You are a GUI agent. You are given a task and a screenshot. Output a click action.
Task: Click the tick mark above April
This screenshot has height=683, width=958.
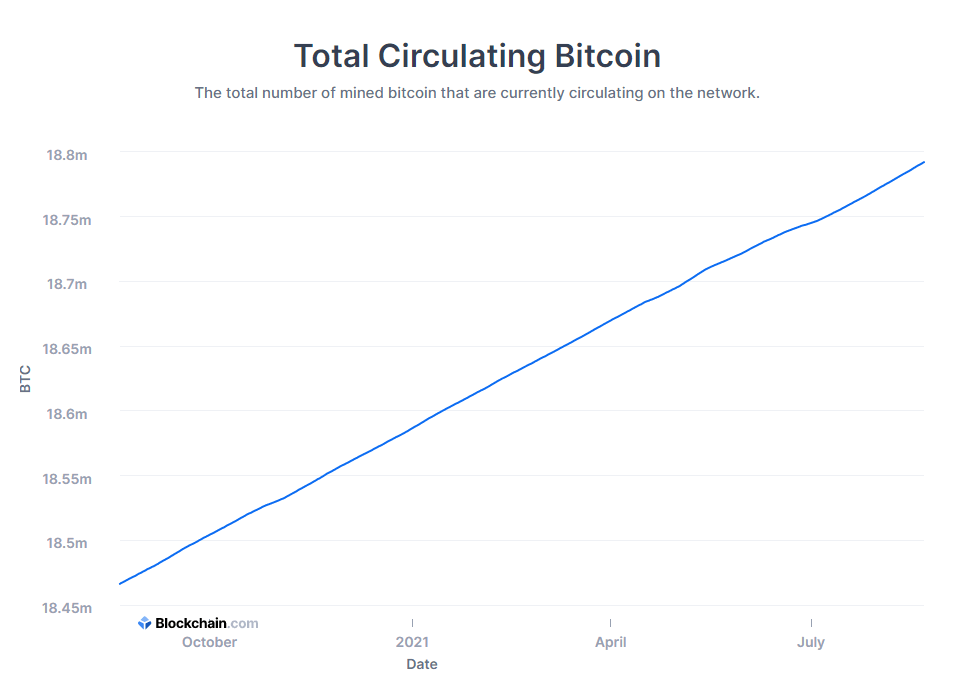pos(610,622)
